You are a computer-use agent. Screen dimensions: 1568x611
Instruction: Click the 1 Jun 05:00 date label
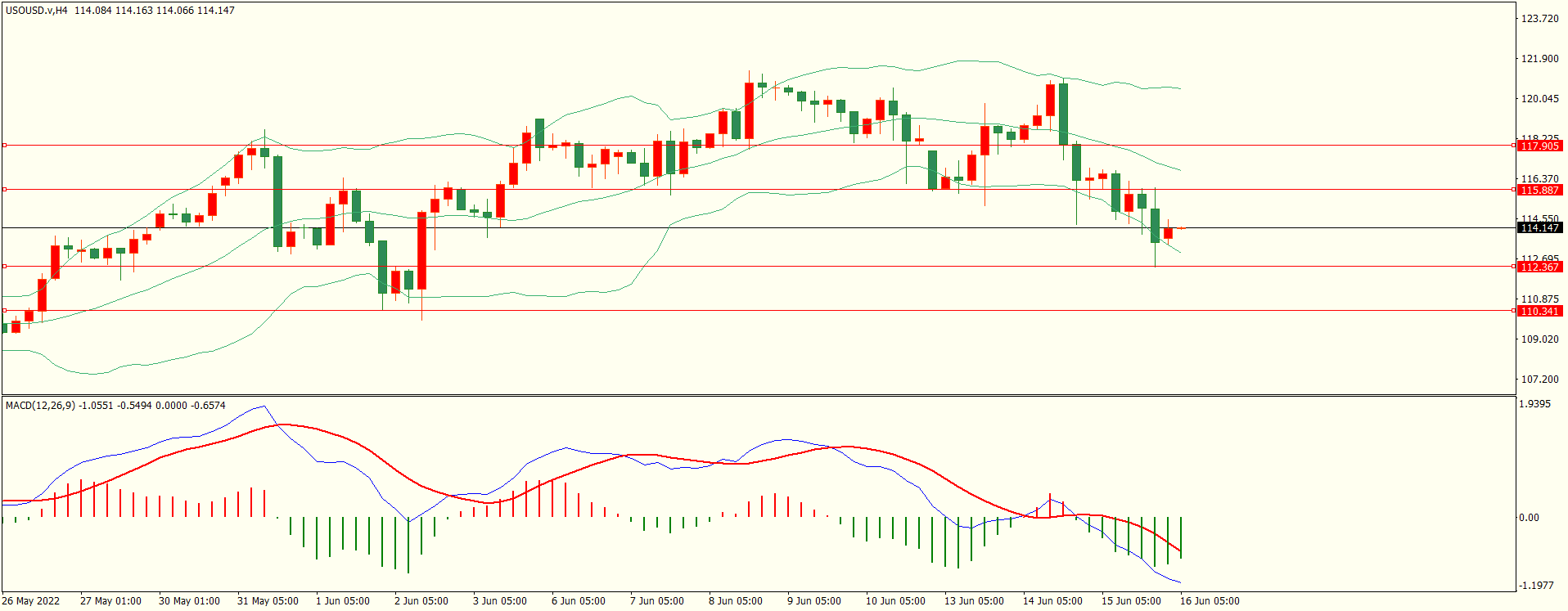343,601
